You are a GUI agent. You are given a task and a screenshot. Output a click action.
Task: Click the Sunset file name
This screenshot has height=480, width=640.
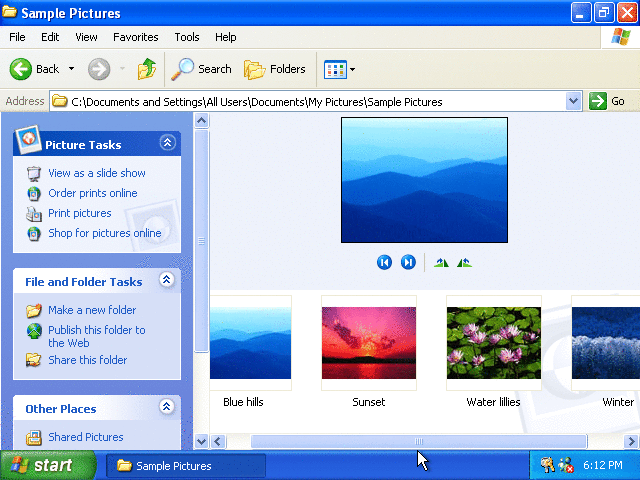coord(369,402)
